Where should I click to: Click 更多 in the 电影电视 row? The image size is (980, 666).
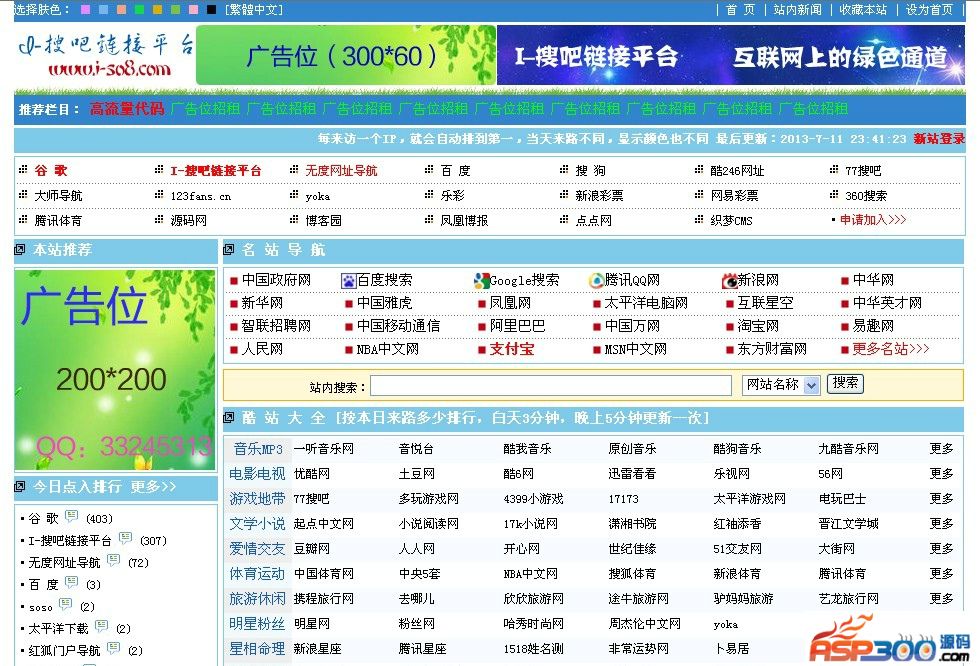941,474
